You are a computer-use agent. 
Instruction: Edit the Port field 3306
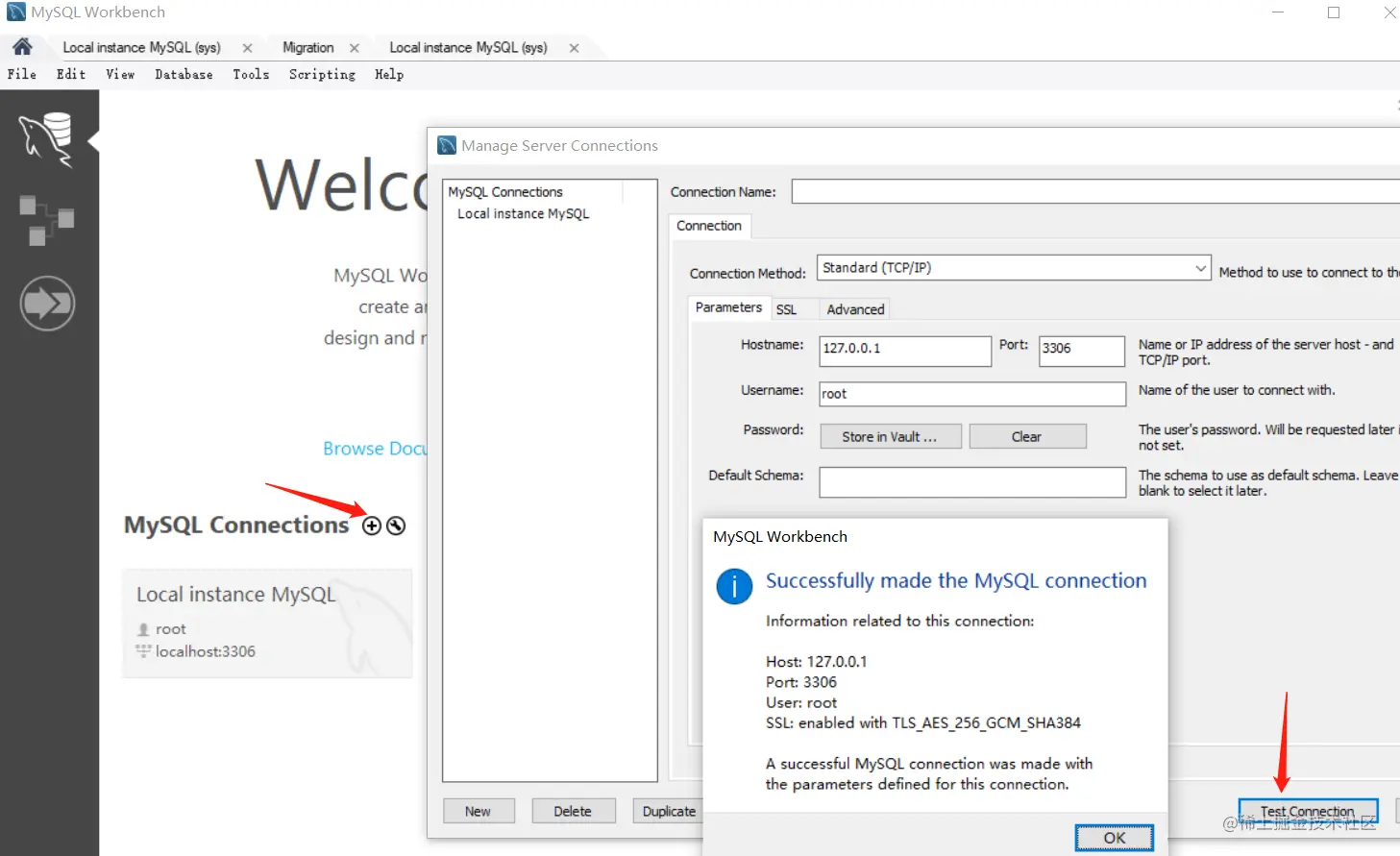[x=1082, y=351]
